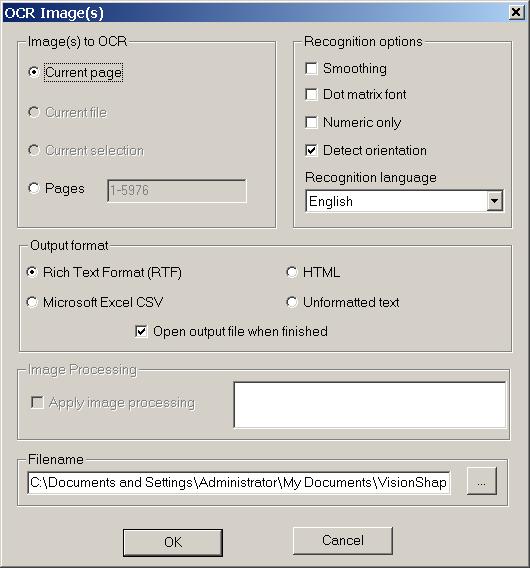Click the Filename path text field

coord(239,483)
